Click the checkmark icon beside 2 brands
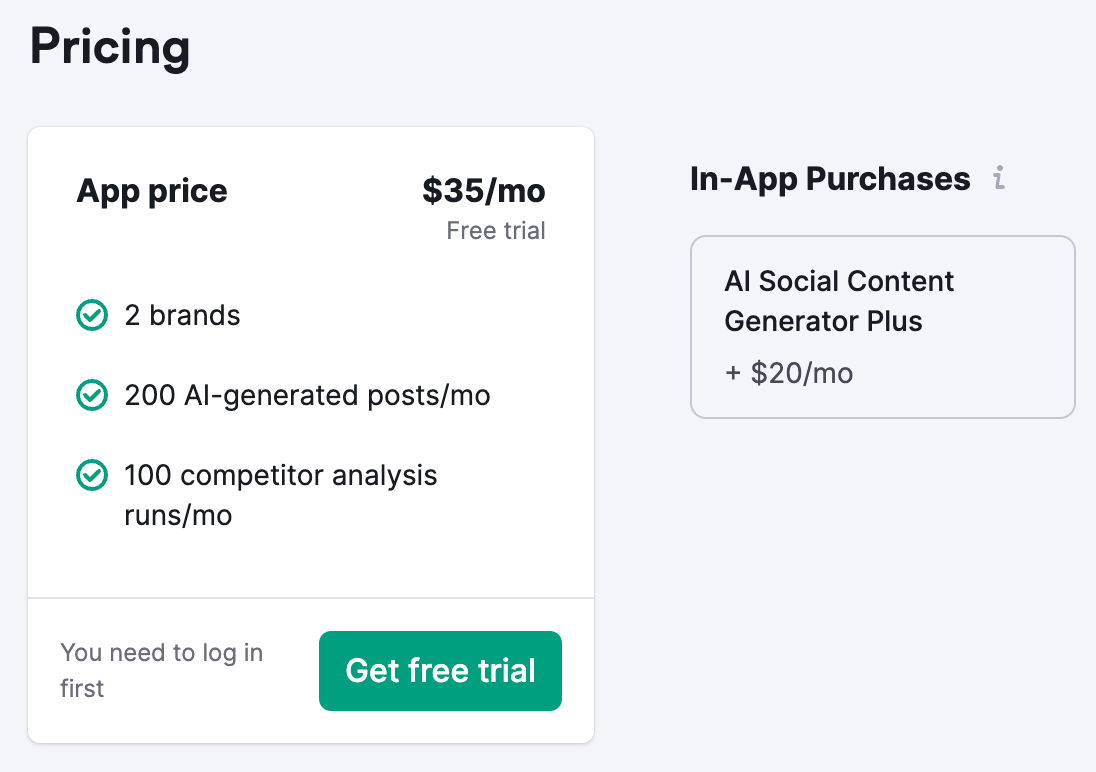 91,315
